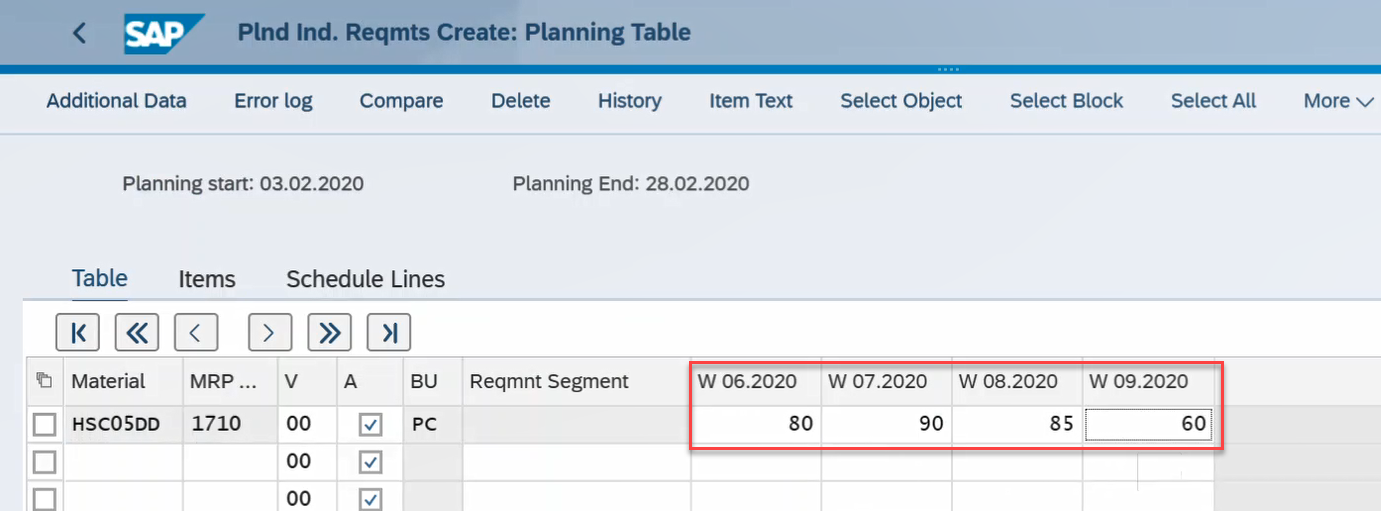Click the W 06.2020 cell showing 80
This screenshot has width=1381, height=511.
click(x=756, y=425)
